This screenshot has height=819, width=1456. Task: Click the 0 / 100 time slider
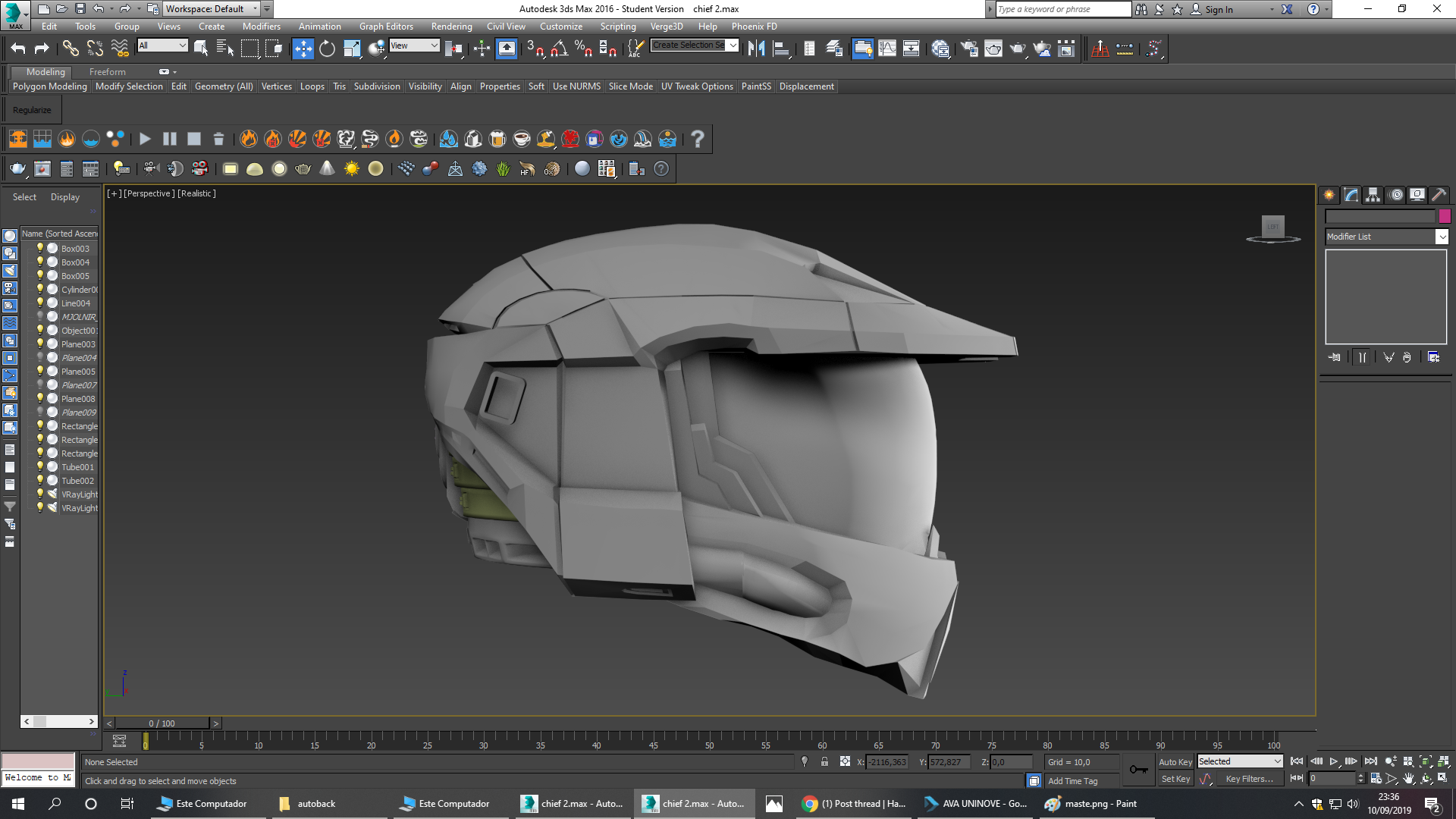click(x=162, y=723)
